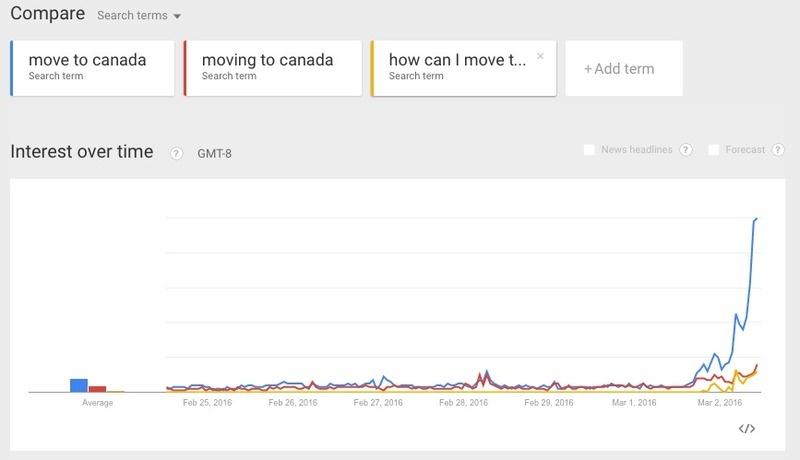
Task: Edit the 'move to canada' search term
Action: 87,60
